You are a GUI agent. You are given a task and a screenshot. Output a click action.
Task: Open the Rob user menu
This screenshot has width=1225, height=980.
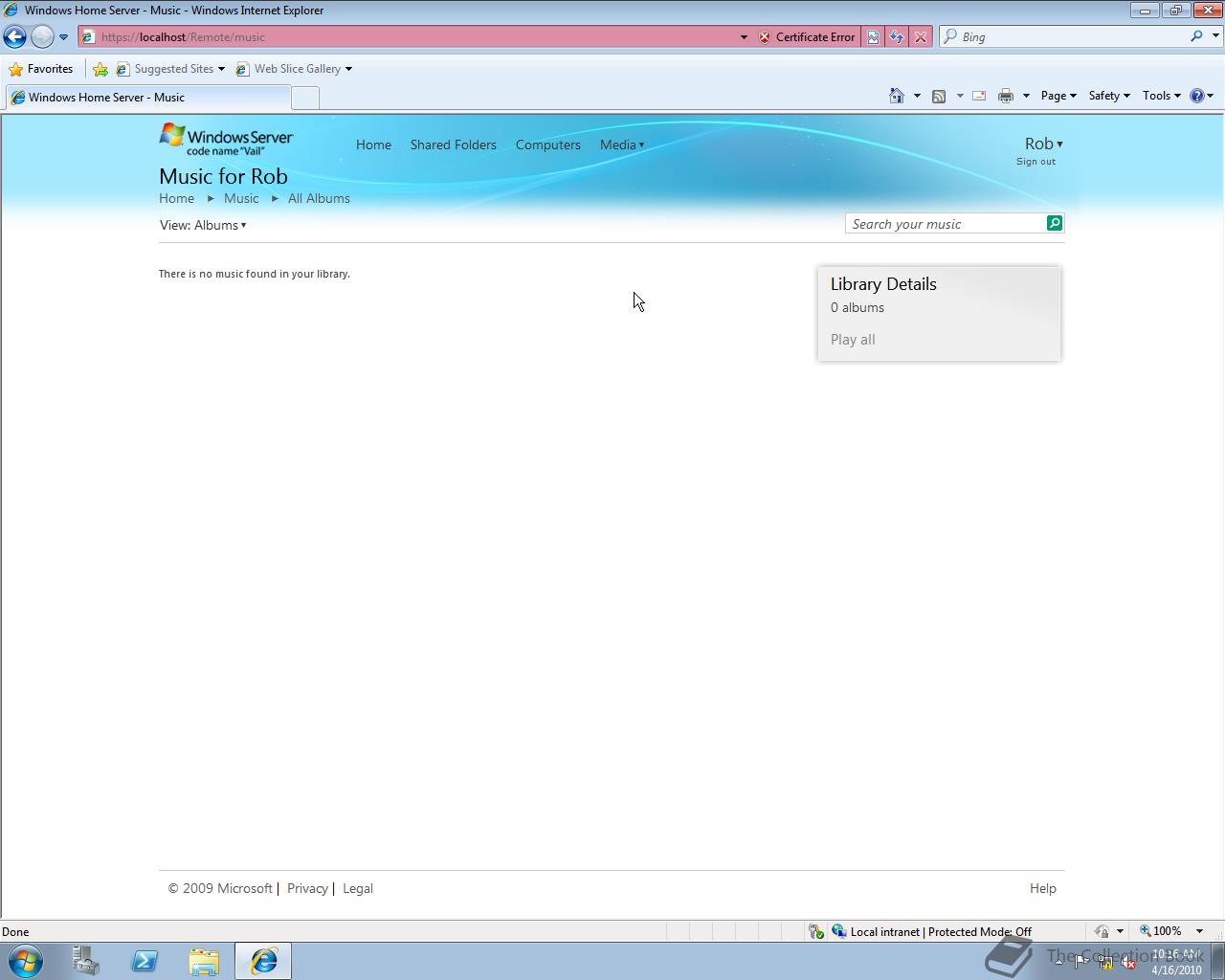pos(1043,144)
